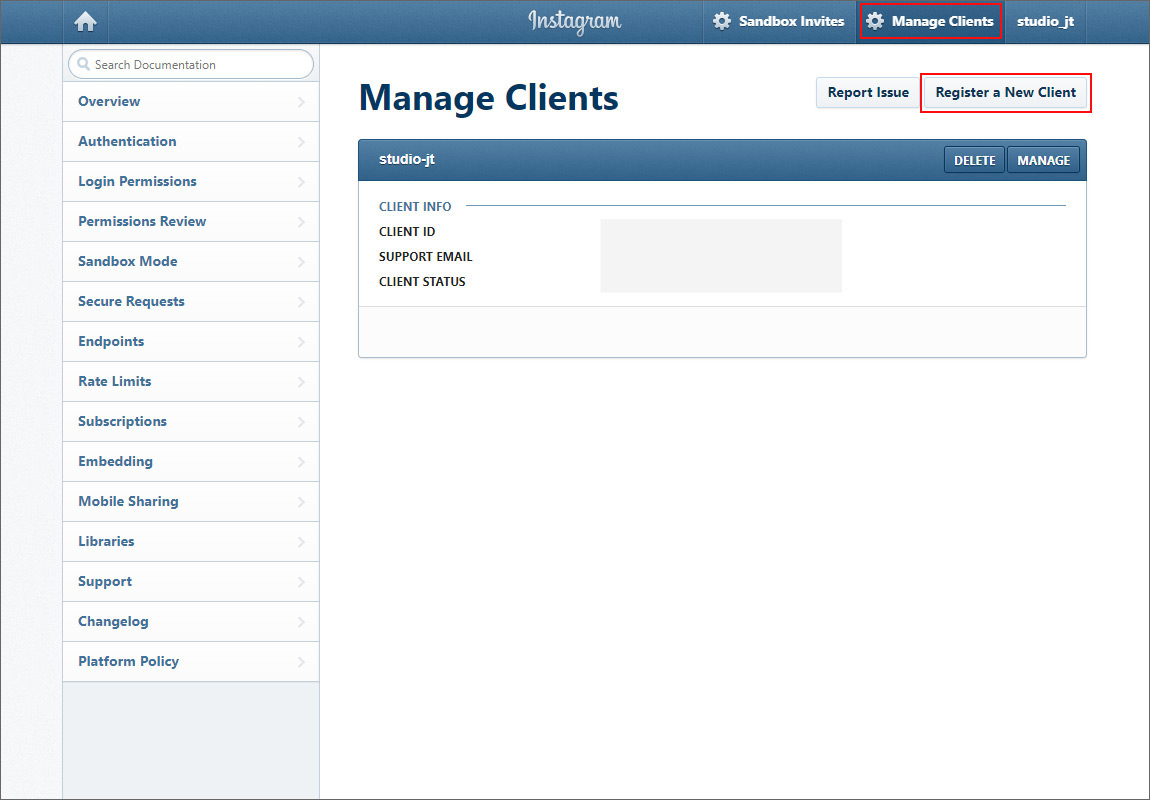Click the home icon in top bar
1150x800 pixels.
[x=86, y=22]
